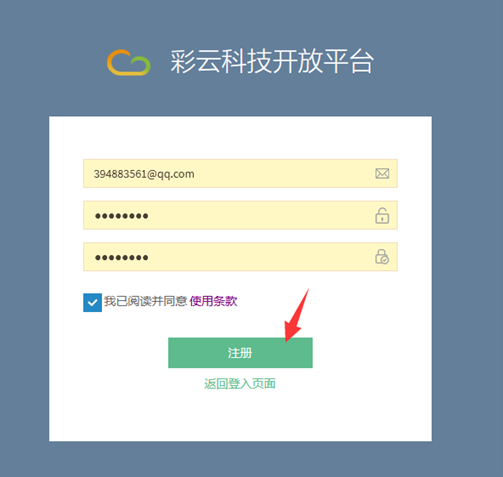503x477 pixels.
Task: Focus the confirm password input field
Action: tap(240, 257)
